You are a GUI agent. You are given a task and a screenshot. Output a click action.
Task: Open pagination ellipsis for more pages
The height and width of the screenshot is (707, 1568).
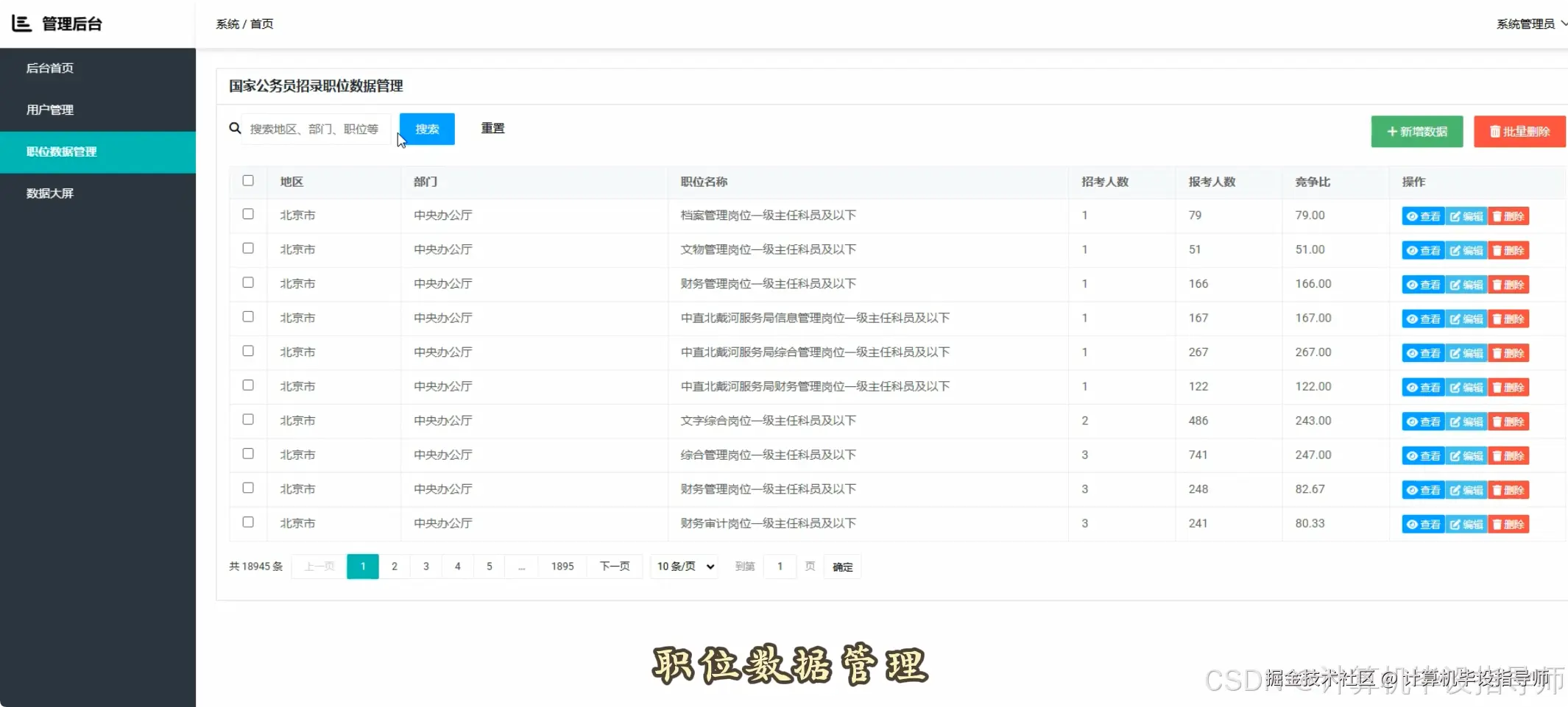tap(522, 566)
